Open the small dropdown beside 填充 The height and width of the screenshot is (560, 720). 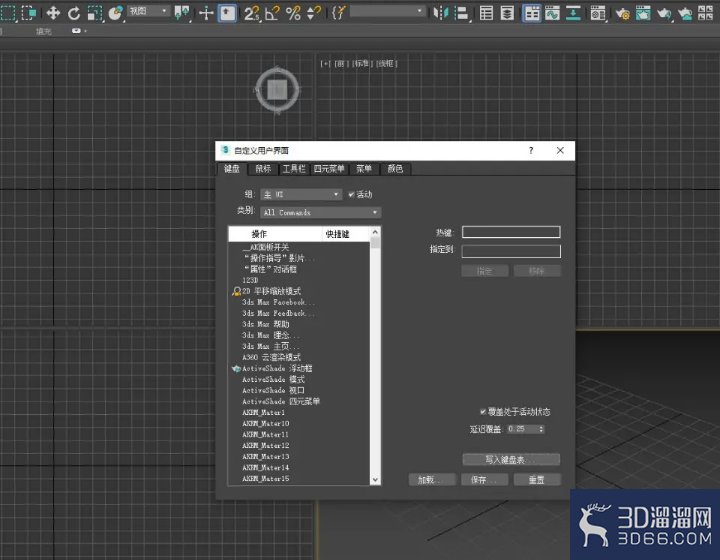(79, 31)
